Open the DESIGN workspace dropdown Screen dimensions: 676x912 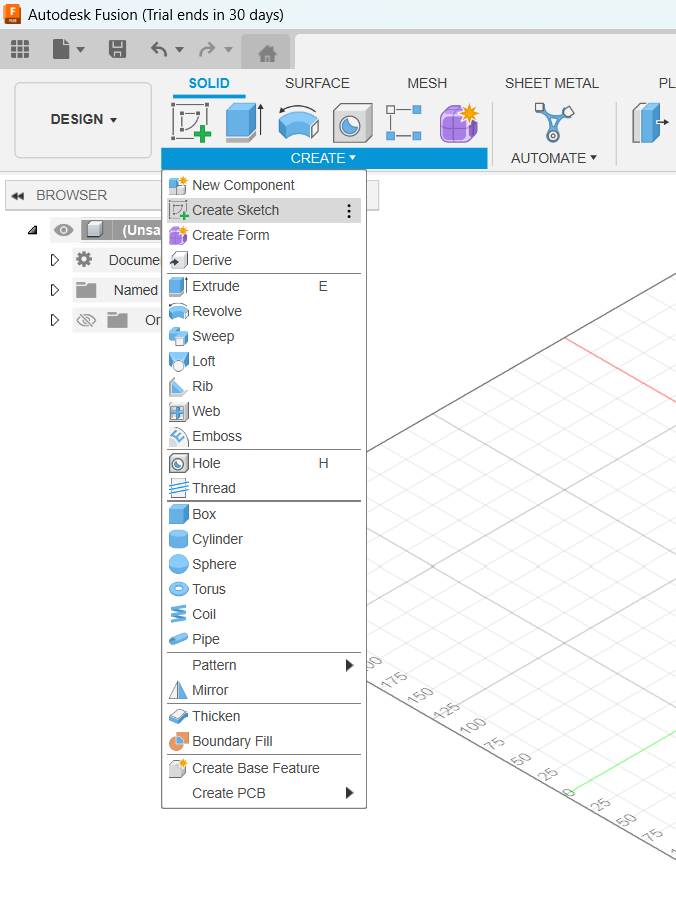[83, 120]
